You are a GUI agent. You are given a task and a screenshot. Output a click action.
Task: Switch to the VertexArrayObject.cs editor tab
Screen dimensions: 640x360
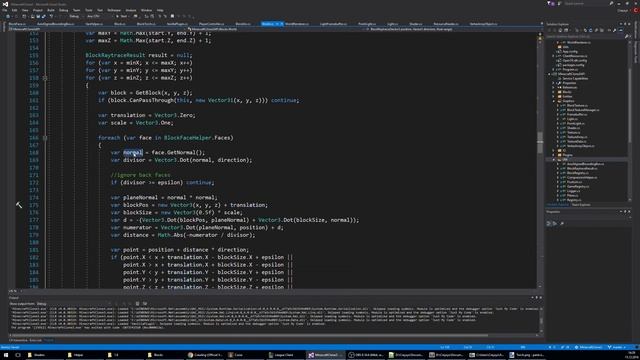click(x=483, y=24)
